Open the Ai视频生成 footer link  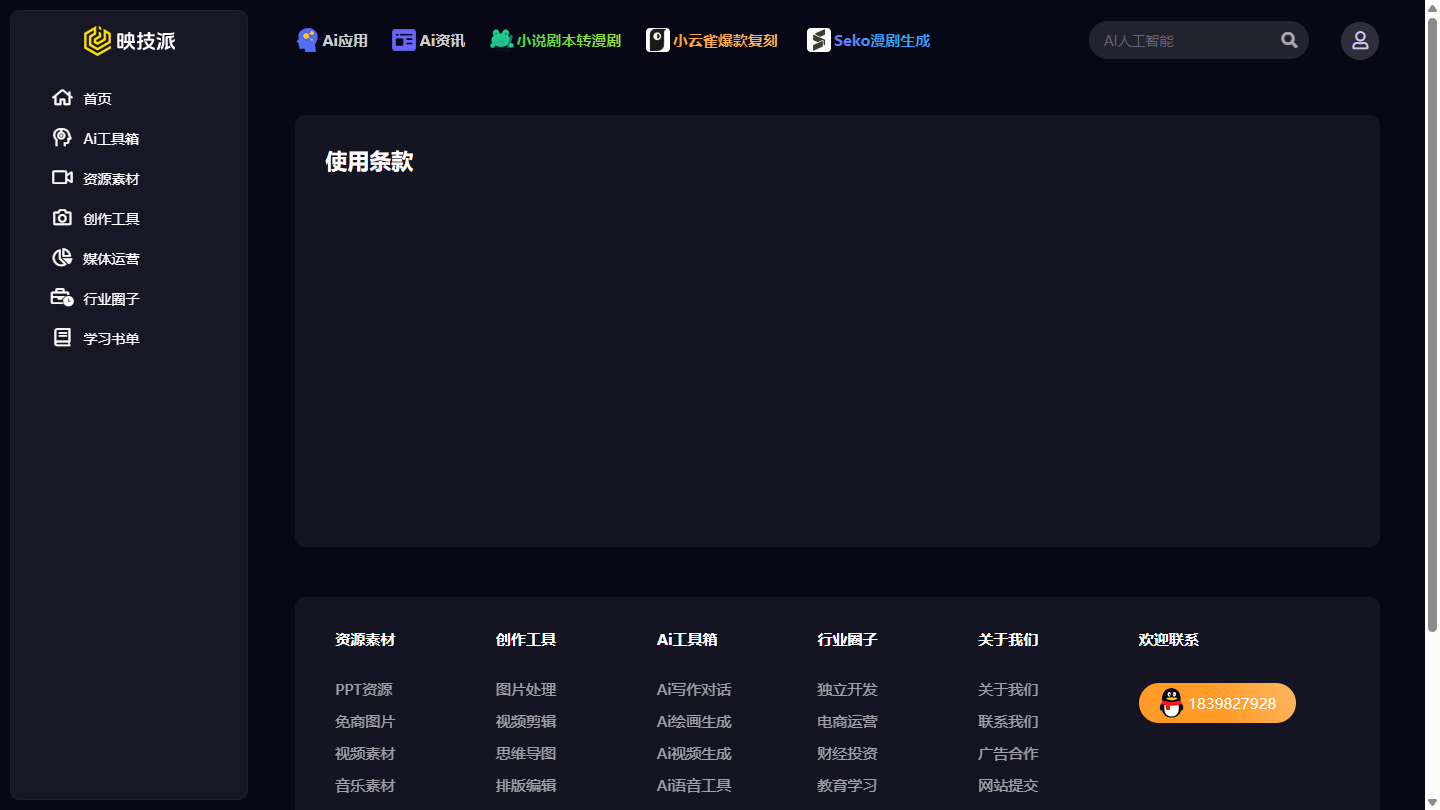pos(694,754)
